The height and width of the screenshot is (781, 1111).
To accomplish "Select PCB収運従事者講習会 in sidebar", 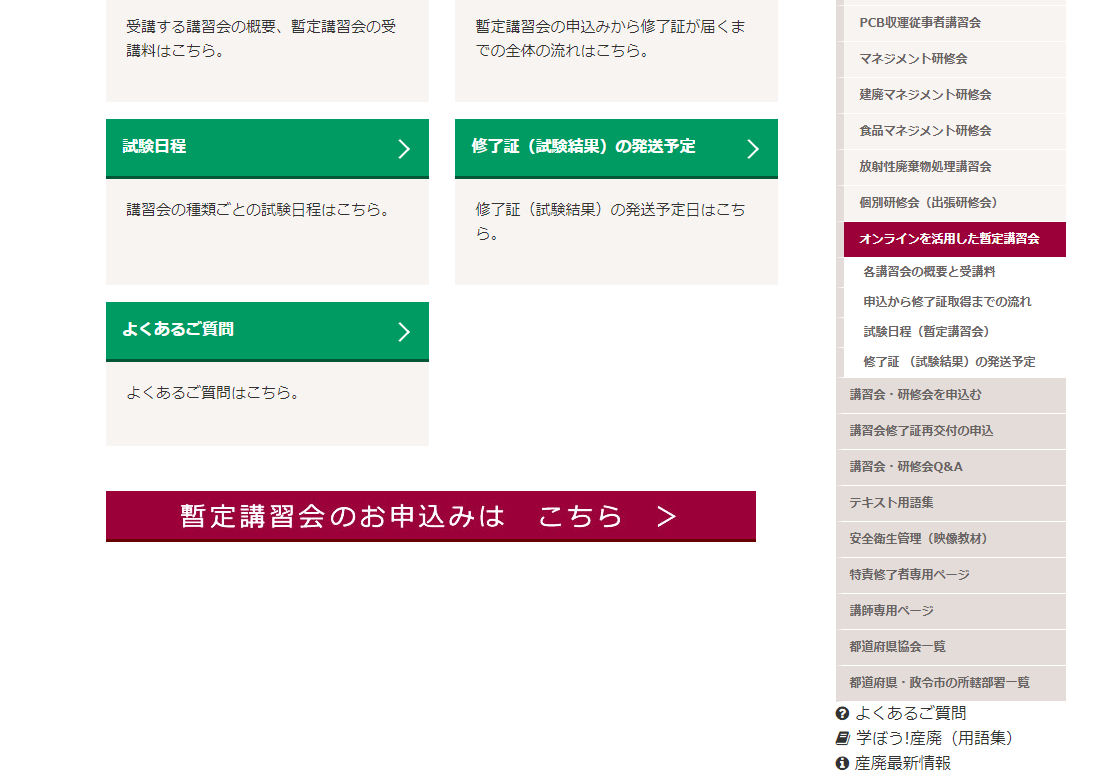I will tap(920, 23).
